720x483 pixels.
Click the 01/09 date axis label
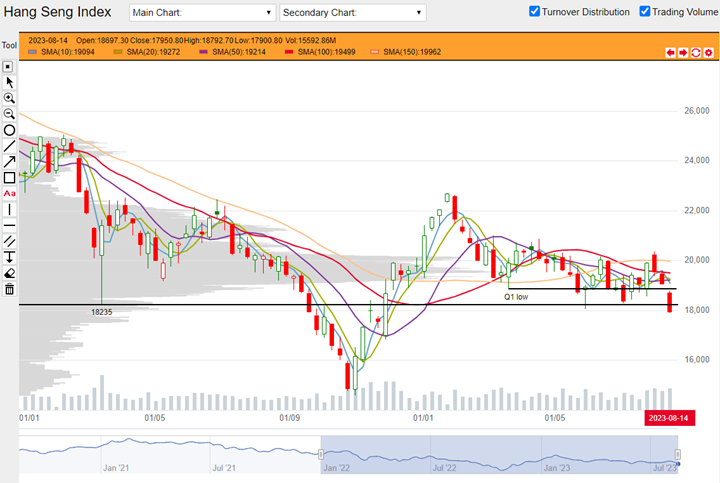point(290,418)
